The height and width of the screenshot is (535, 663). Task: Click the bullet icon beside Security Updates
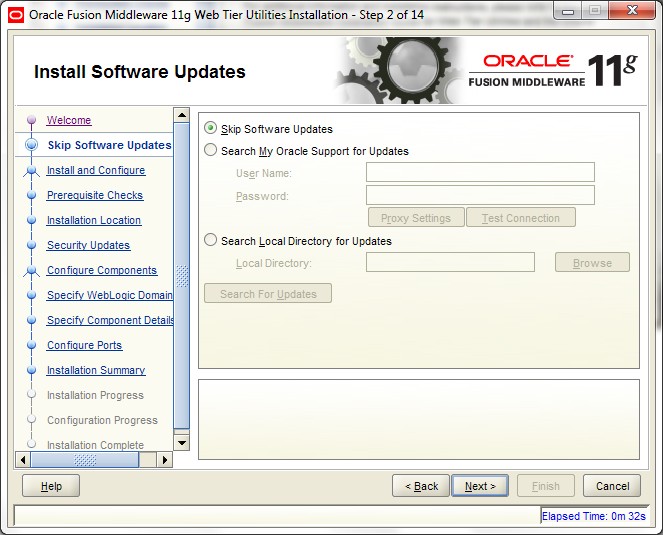tap(31, 245)
